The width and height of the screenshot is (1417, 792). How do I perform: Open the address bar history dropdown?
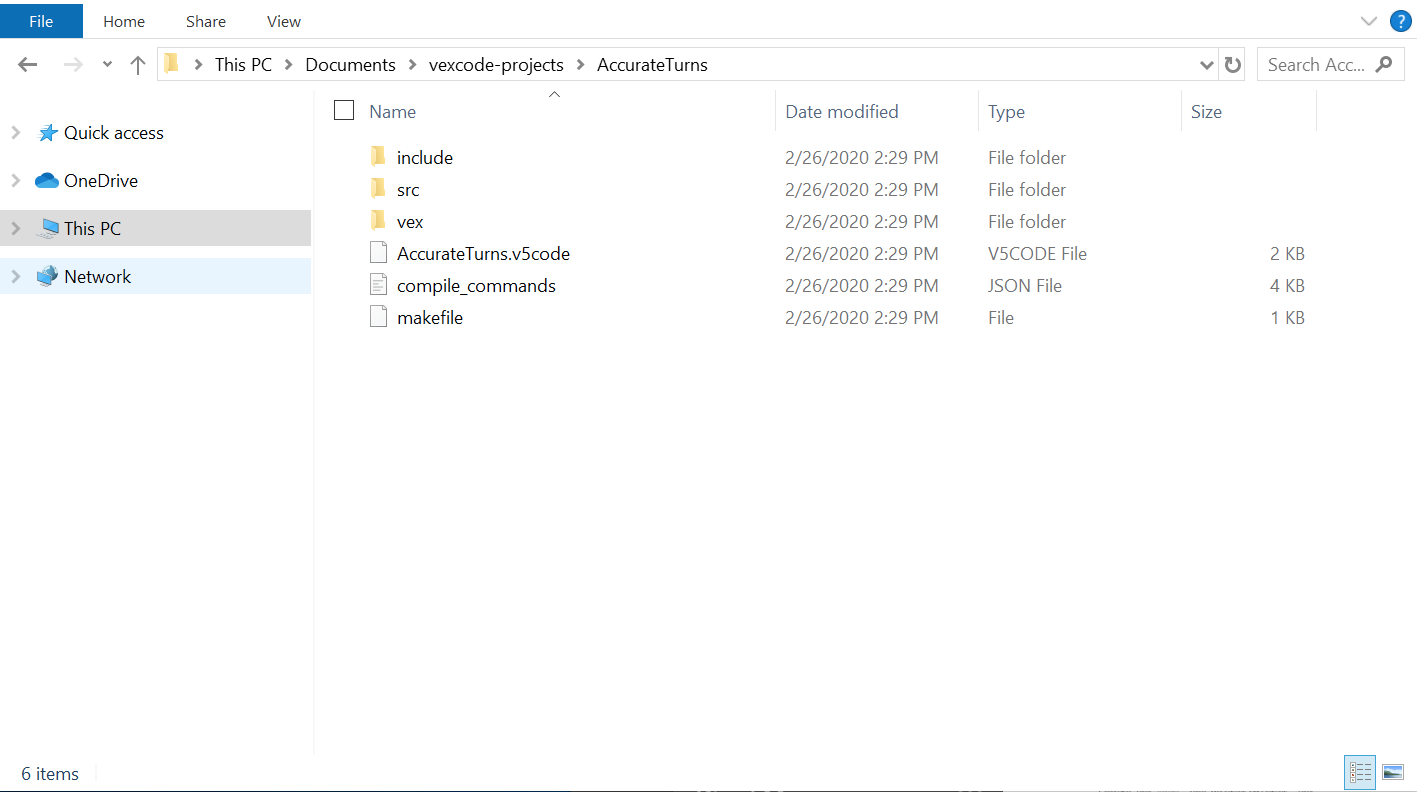click(1206, 64)
